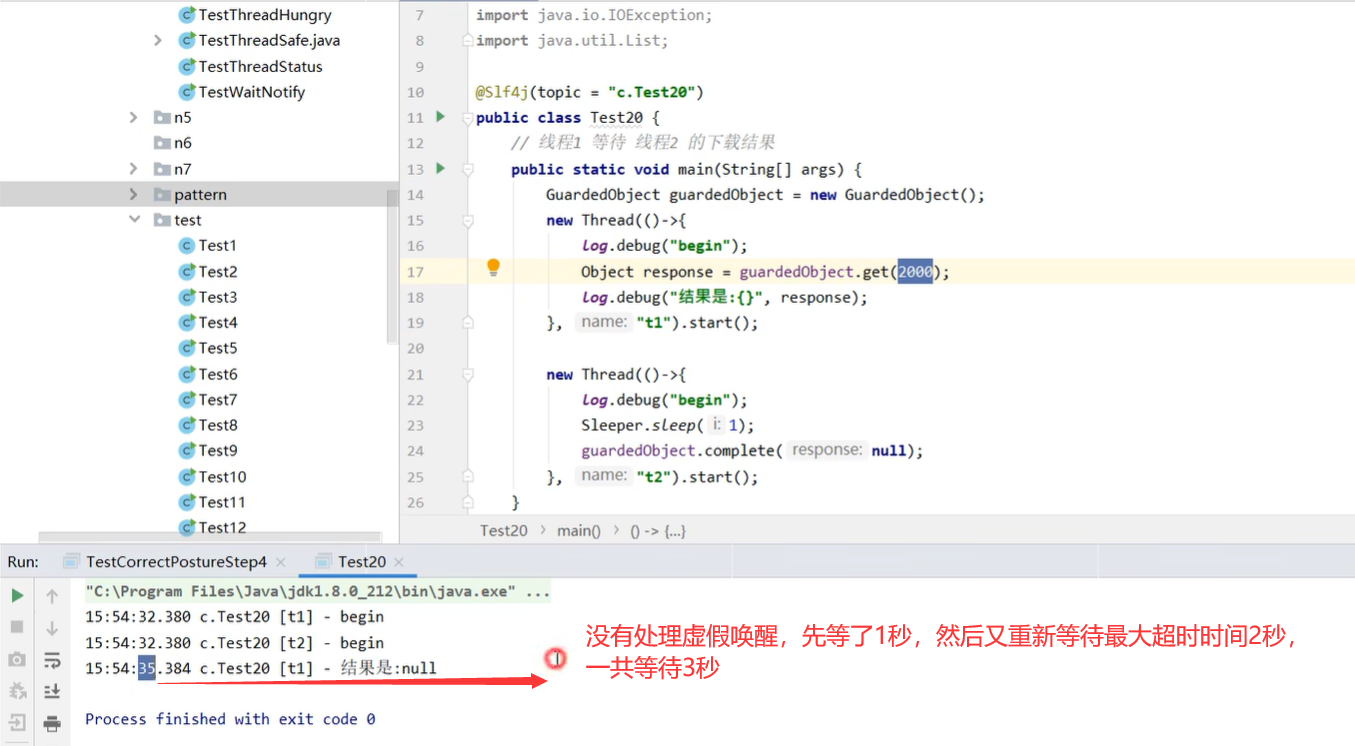Toggle Scroll to End in the console
The image size is (1355, 746).
coord(52,690)
